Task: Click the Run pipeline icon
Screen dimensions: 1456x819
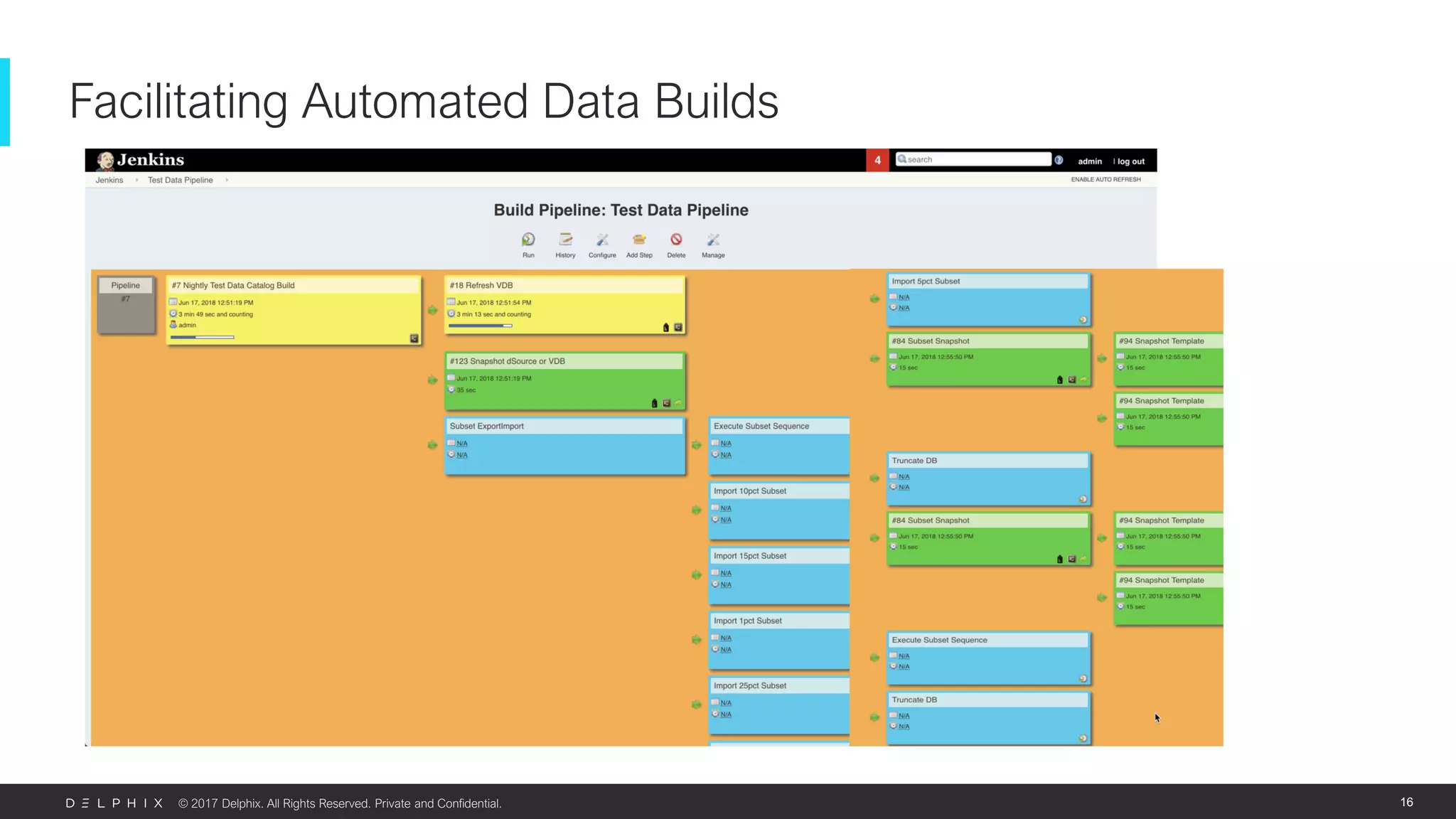Action: pos(528,240)
